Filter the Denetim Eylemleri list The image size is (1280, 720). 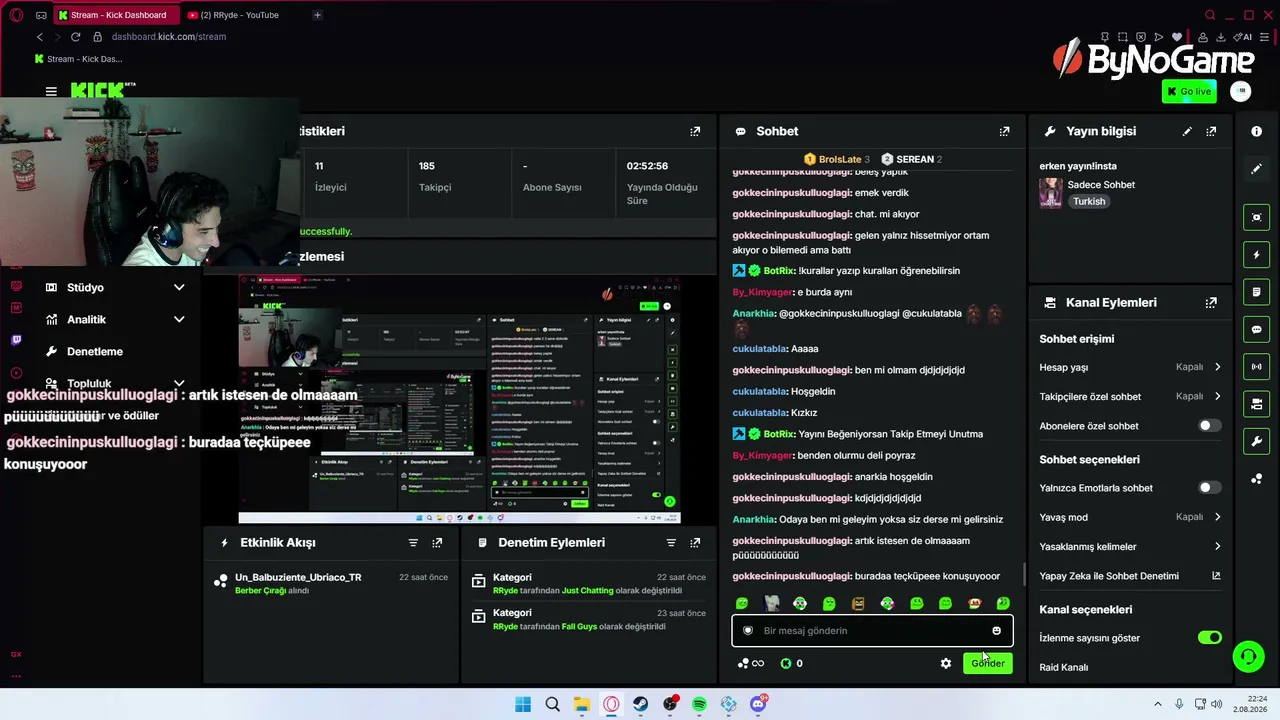(x=671, y=542)
